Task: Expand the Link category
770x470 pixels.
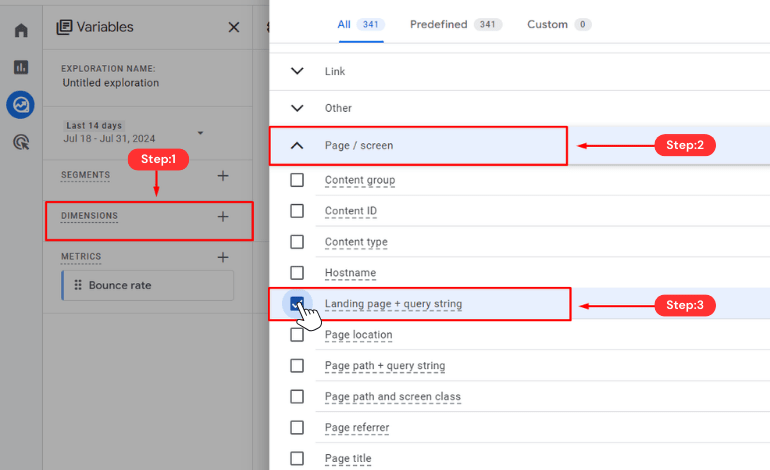Action: (x=297, y=71)
